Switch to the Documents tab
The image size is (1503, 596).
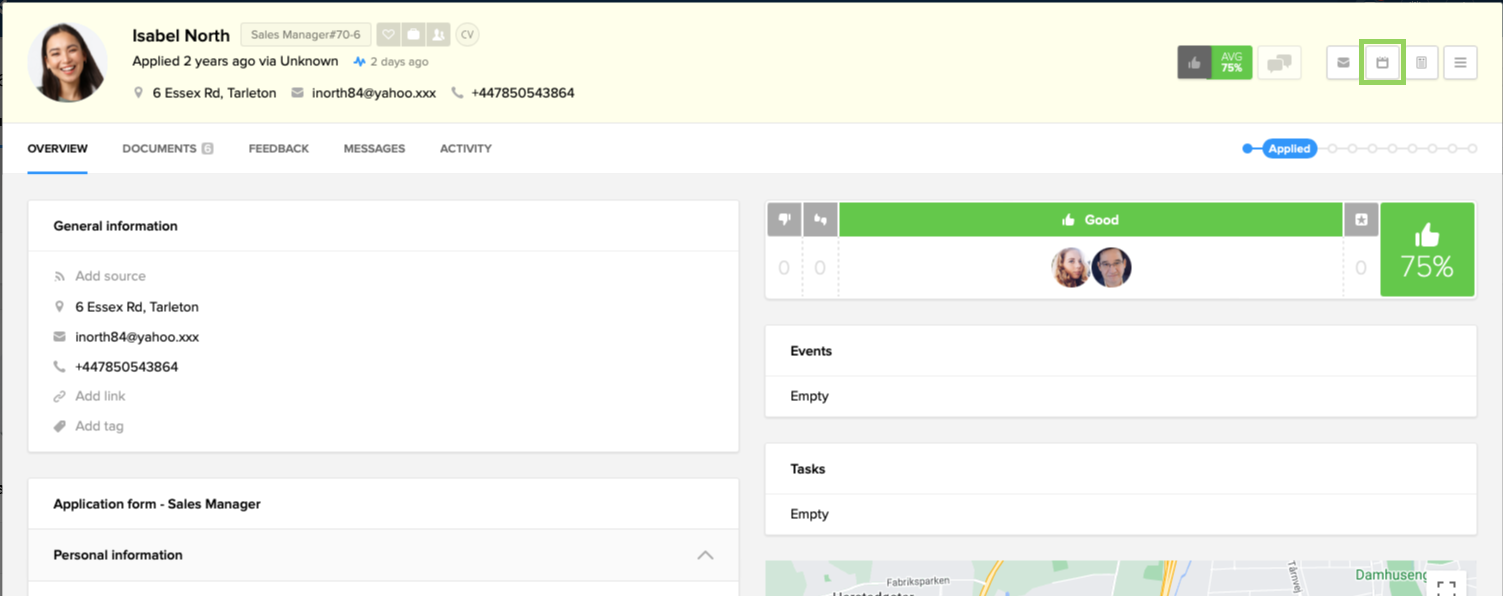(168, 149)
